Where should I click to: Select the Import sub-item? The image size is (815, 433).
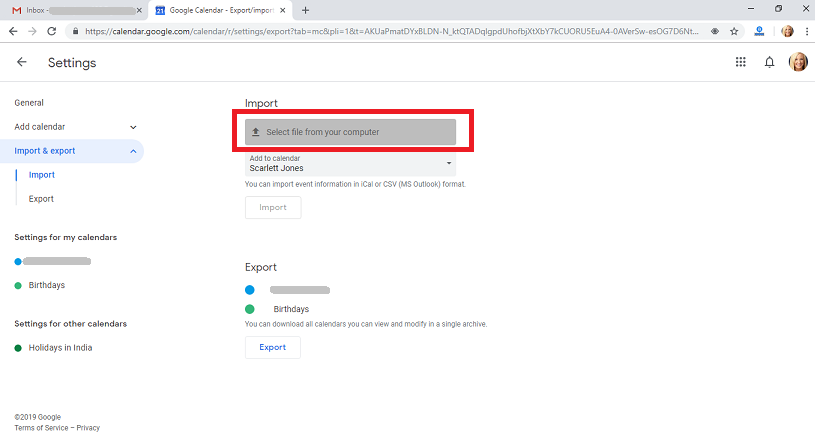[42, 175]
